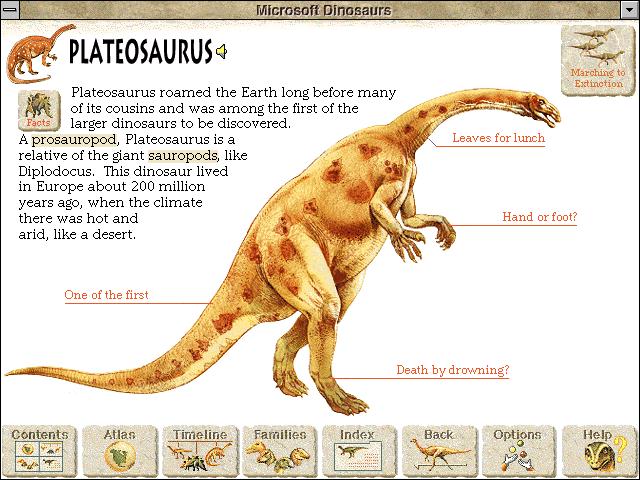
Task: Click the Microsoft Dinosaurs title bar text
Action: pyautogui.click(x=323, y=10)
